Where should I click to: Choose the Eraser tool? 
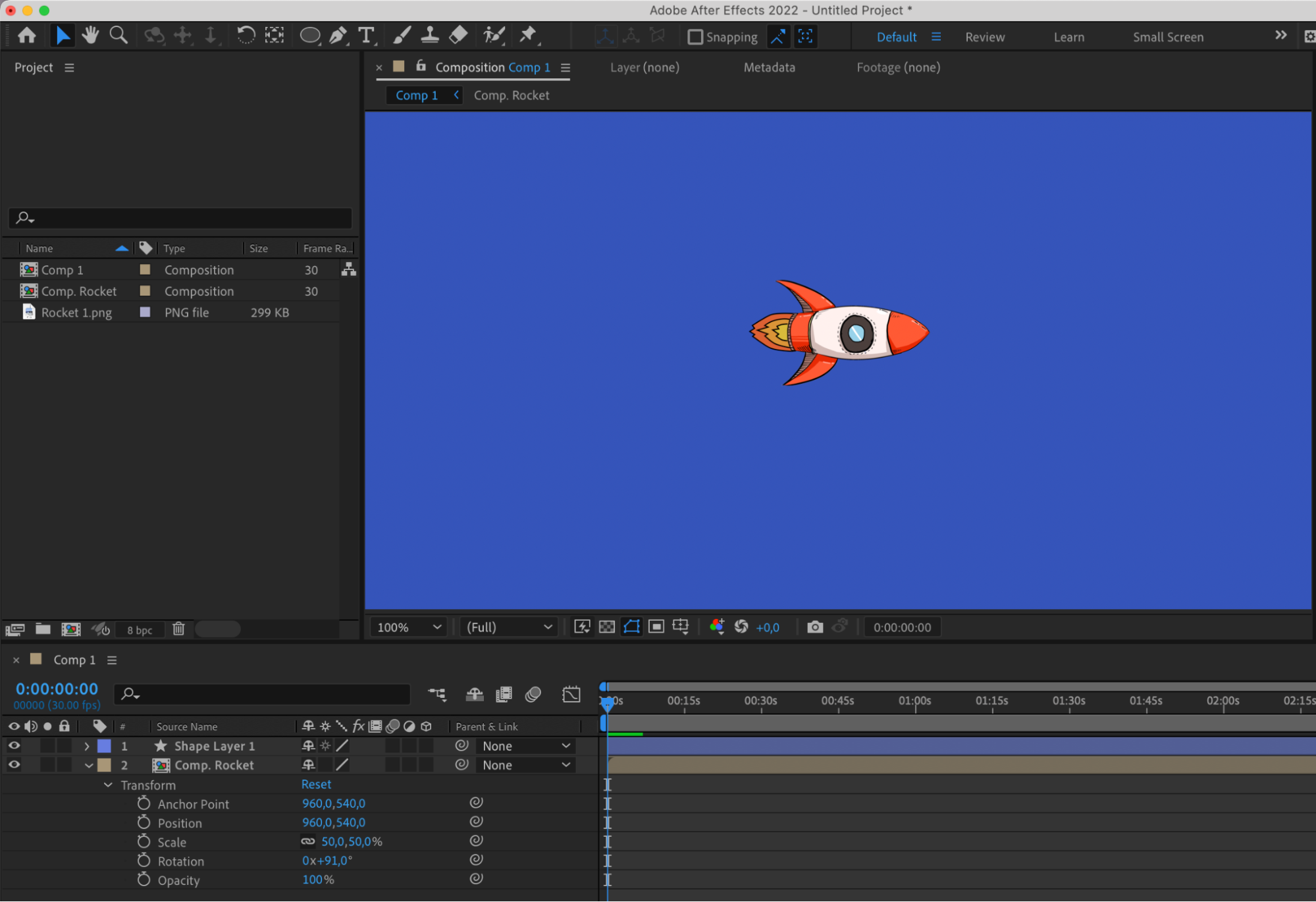458,36
